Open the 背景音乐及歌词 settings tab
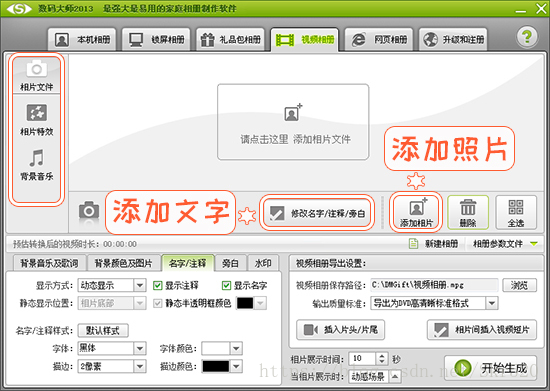Screen dimensions: 550x391 pyautogui.click(x=49, y=263)
